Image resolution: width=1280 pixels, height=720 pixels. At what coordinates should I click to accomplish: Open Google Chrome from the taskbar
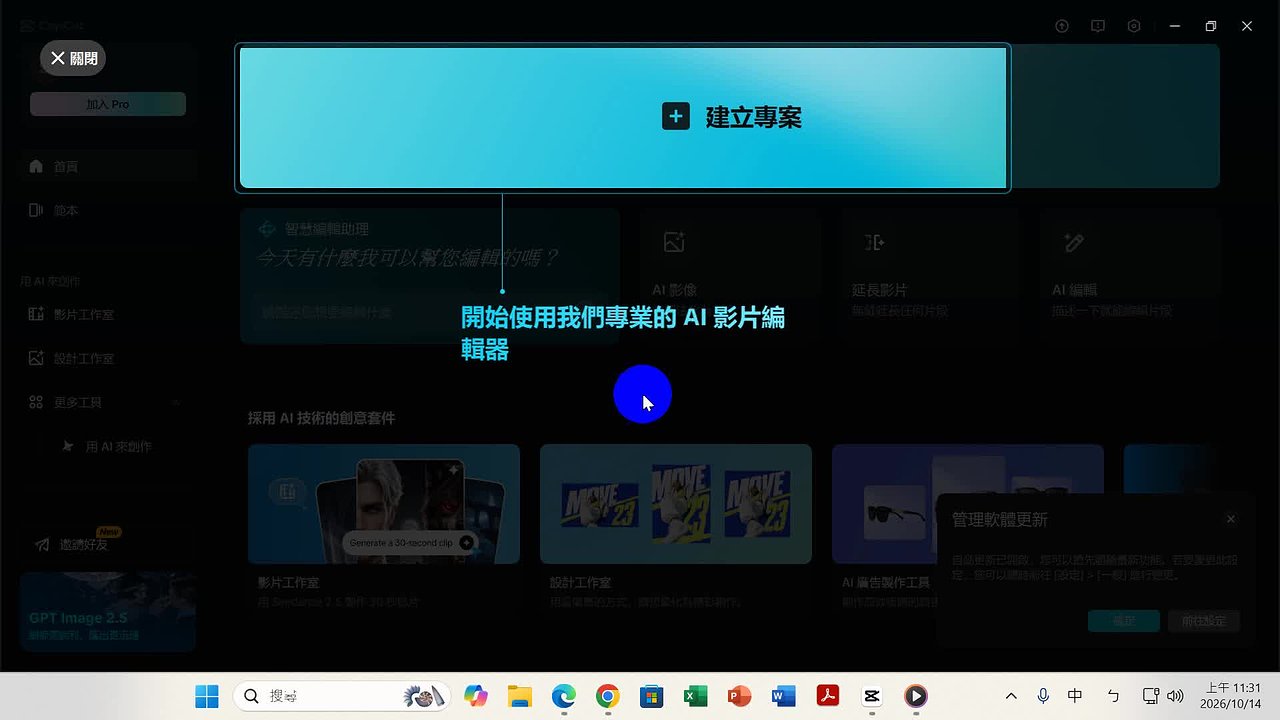(x=607, y=696)
